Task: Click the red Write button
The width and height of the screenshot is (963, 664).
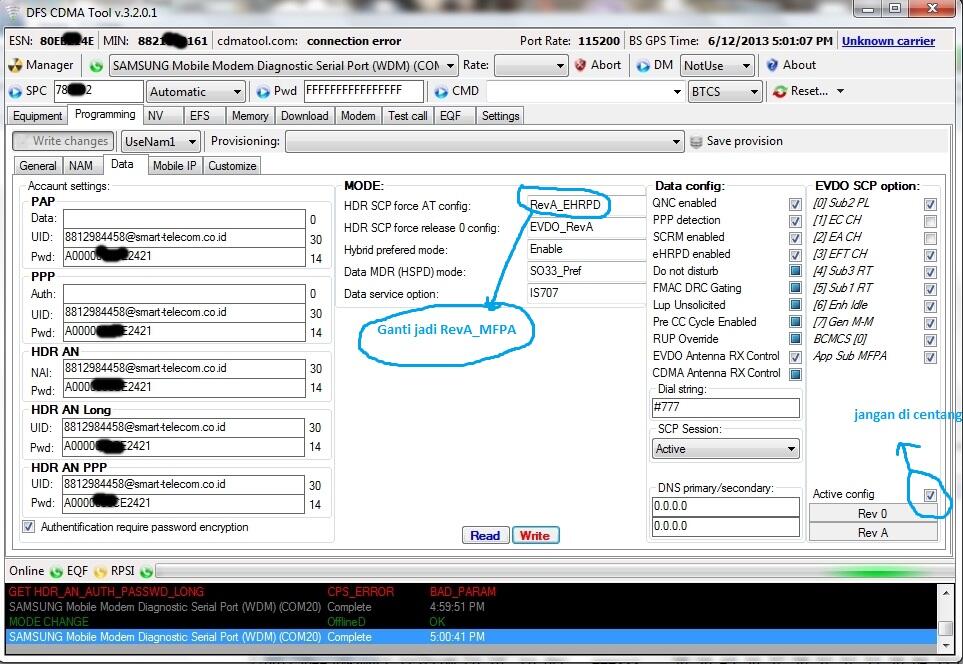Action: [x=534, y=536]
